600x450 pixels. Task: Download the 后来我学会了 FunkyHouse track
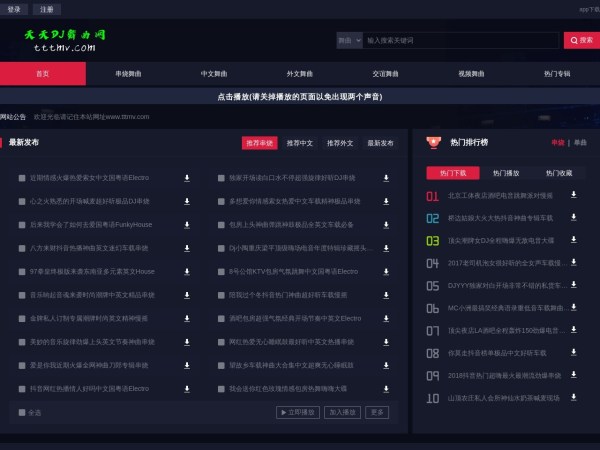pos(187,224)
